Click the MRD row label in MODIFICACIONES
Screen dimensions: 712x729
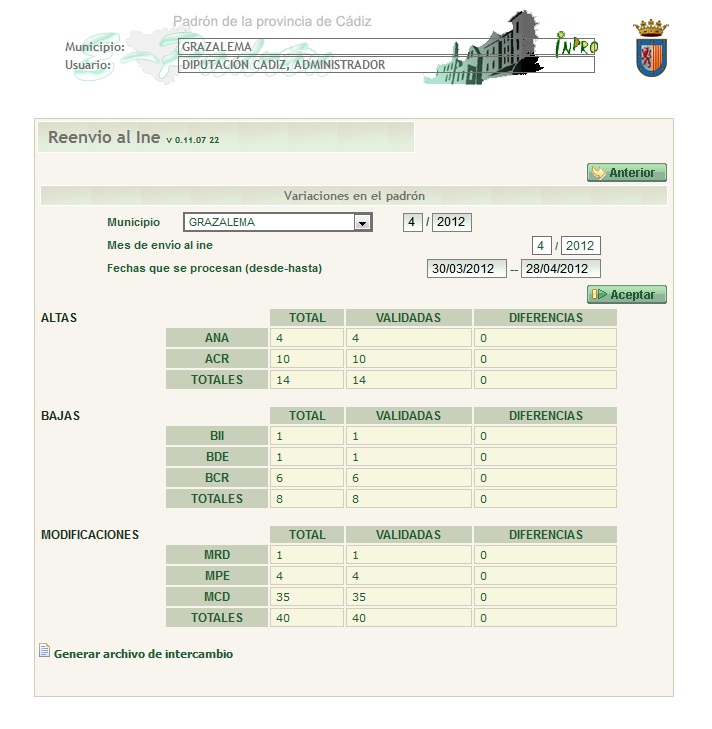pyautogui.click(x=217, y=555)
